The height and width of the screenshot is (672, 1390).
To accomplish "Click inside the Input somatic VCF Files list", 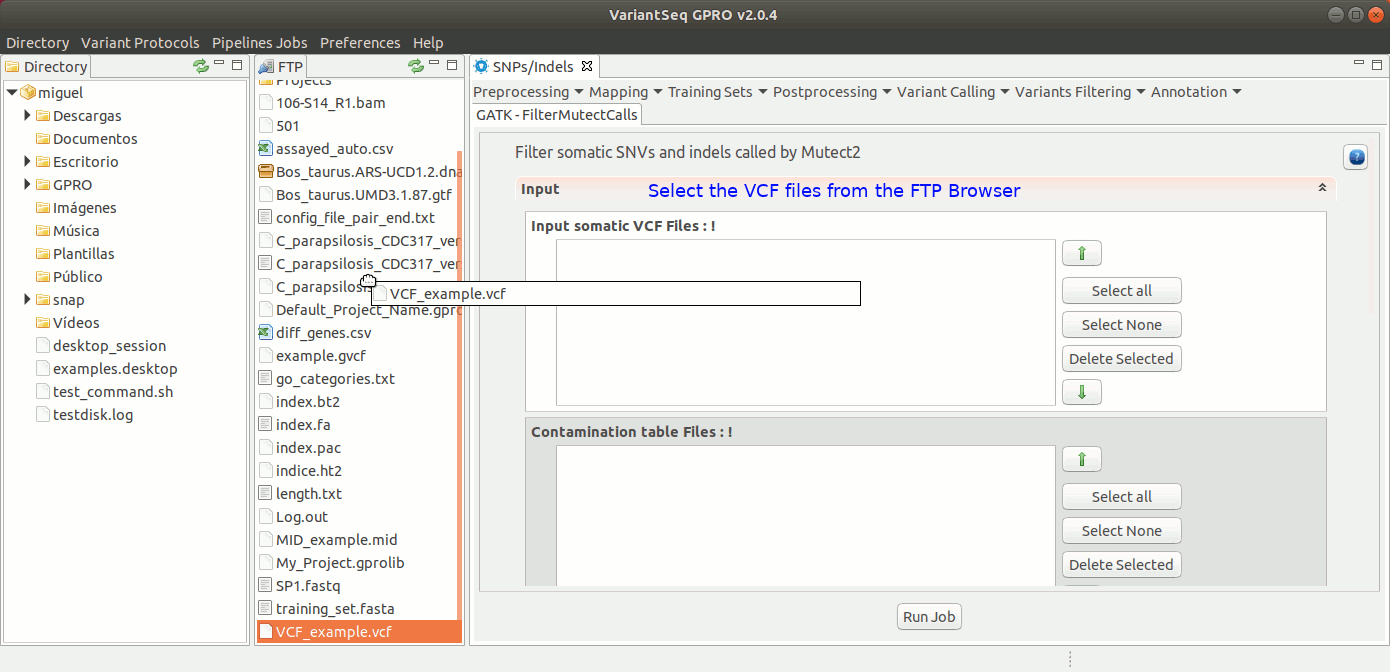I will (805, 350).
